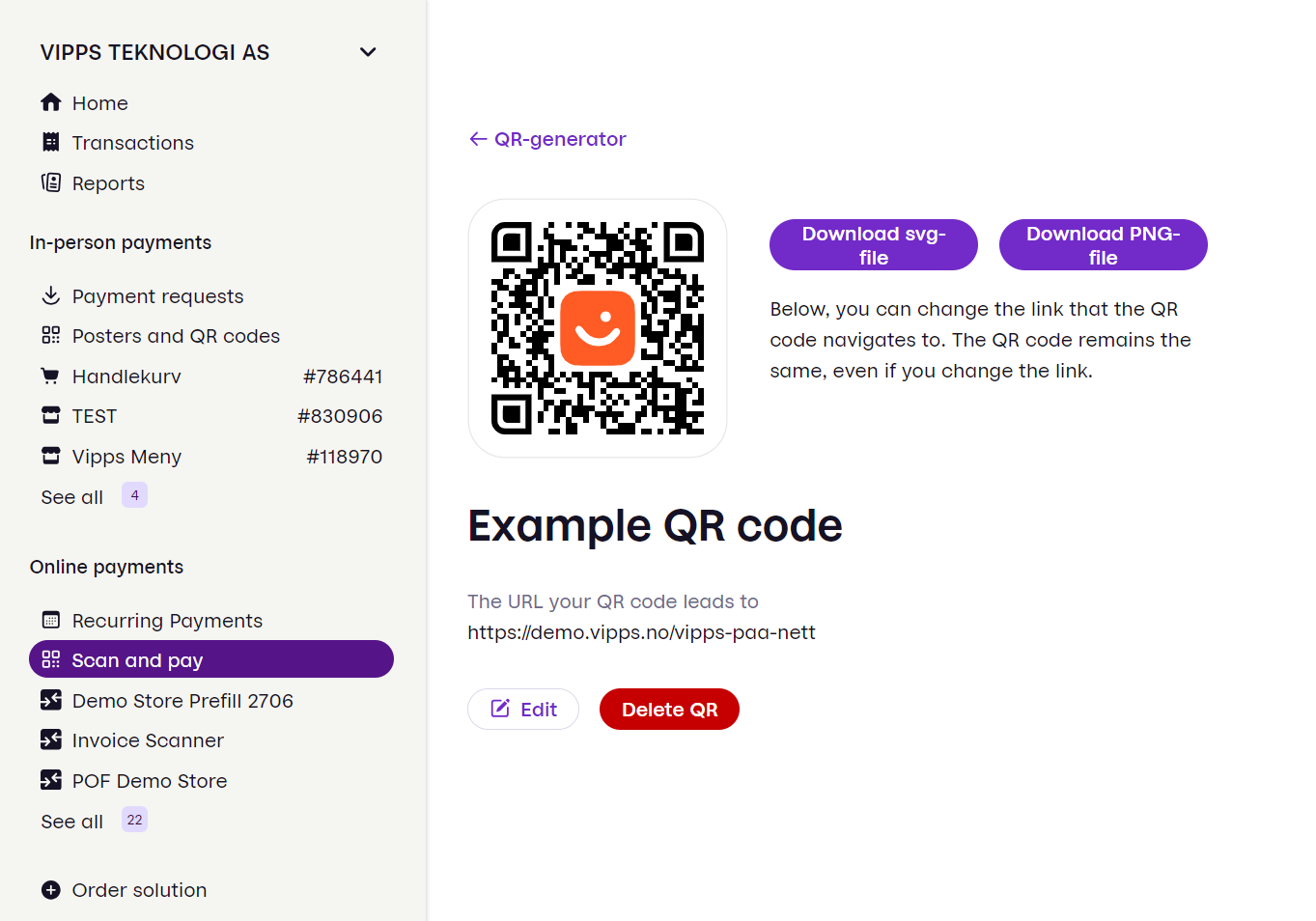Screen dimensions: 1316x921
Task: Click See all online payments link
Action: [72, 822]
